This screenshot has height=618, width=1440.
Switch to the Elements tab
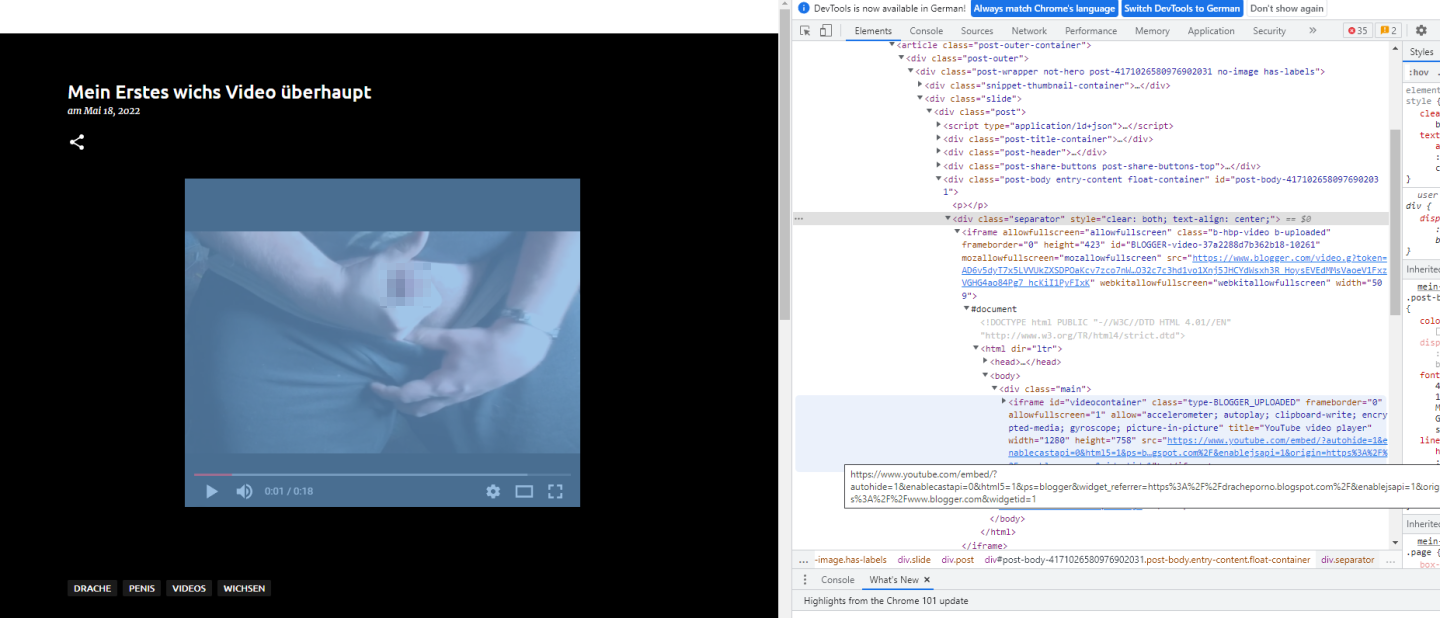(873, 31)
